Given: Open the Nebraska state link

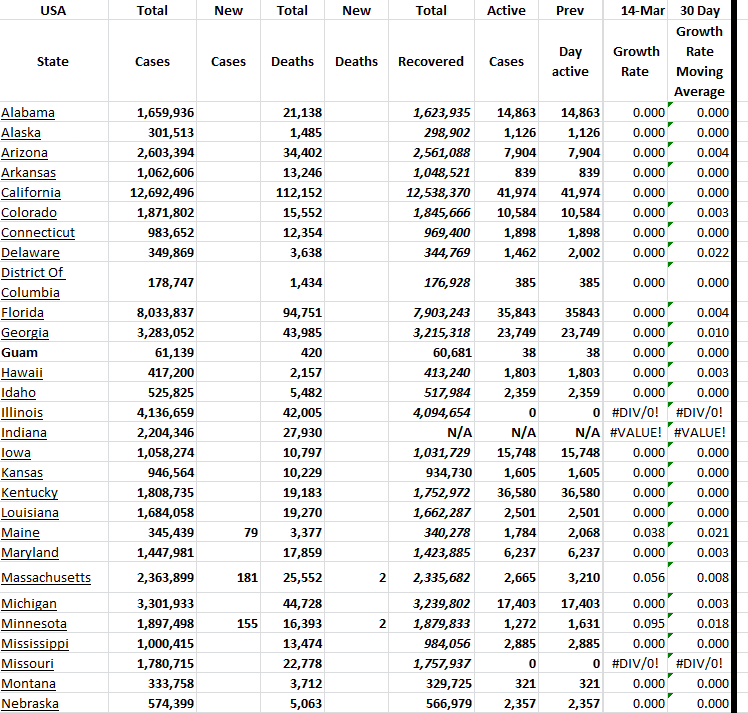Looking at the screenshot, I should pyautogui.click(x=30, y=704).
